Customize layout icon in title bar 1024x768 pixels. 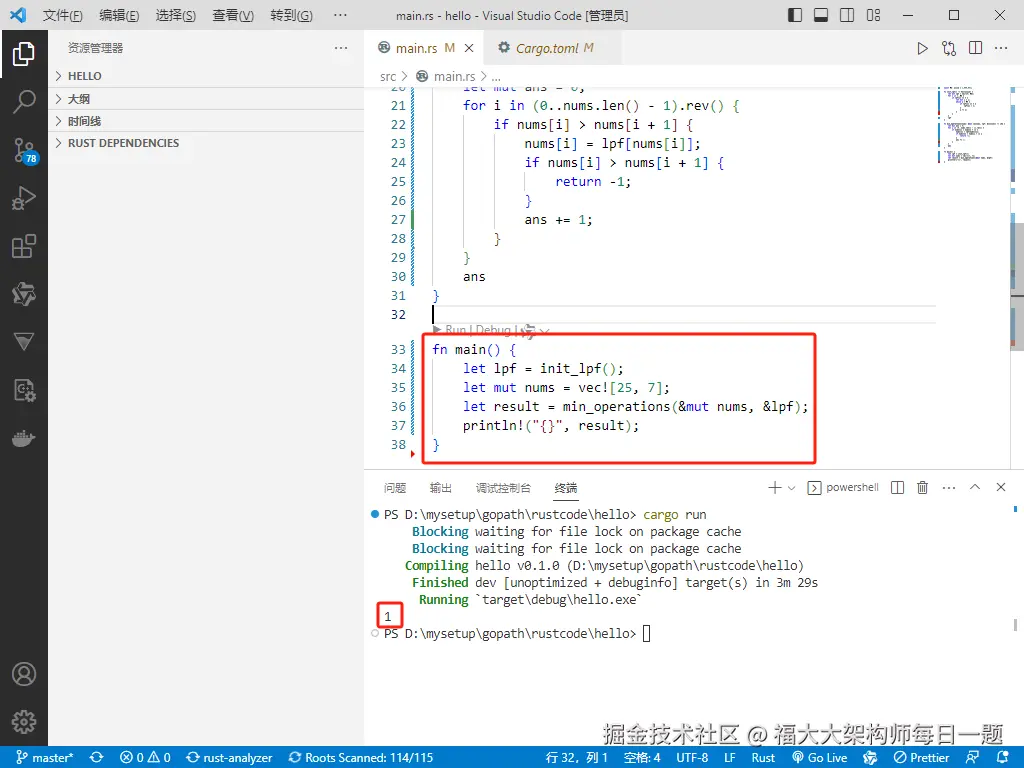tap(873, 15)
